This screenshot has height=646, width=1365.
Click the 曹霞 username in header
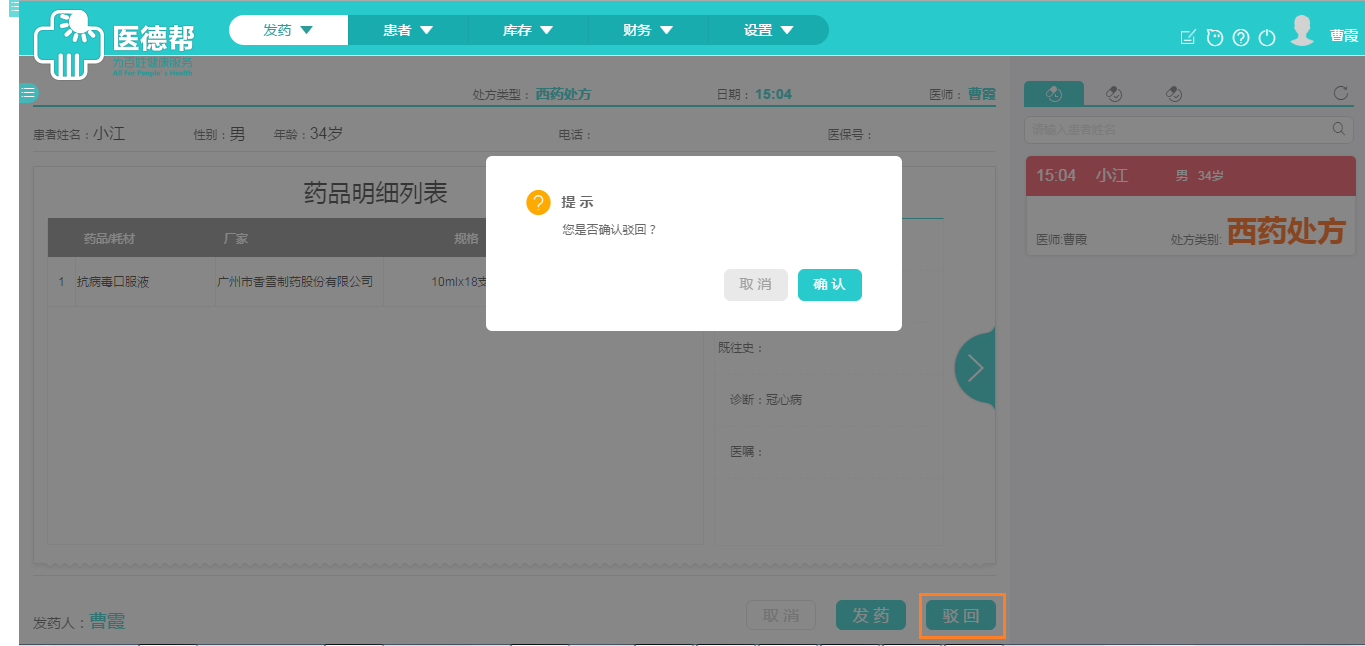click(1343, 35)
